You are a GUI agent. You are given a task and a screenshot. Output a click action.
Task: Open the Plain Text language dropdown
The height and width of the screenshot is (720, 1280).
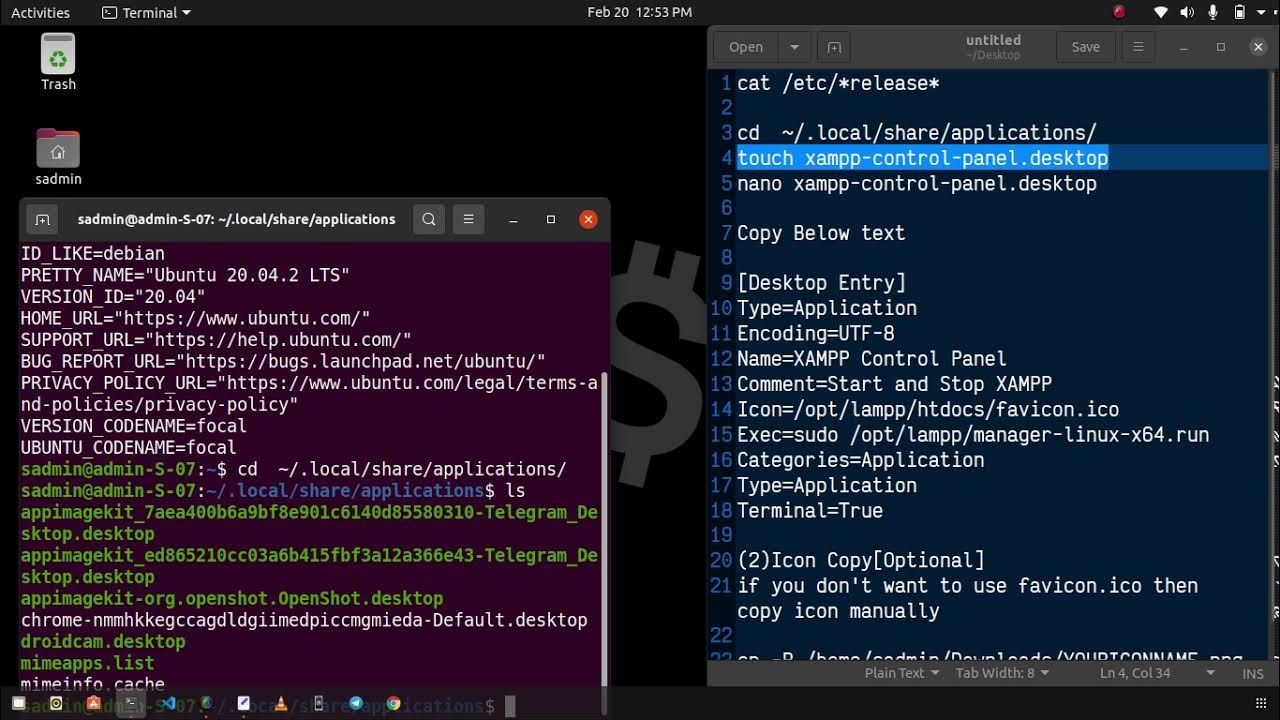(x=902, y=673)
